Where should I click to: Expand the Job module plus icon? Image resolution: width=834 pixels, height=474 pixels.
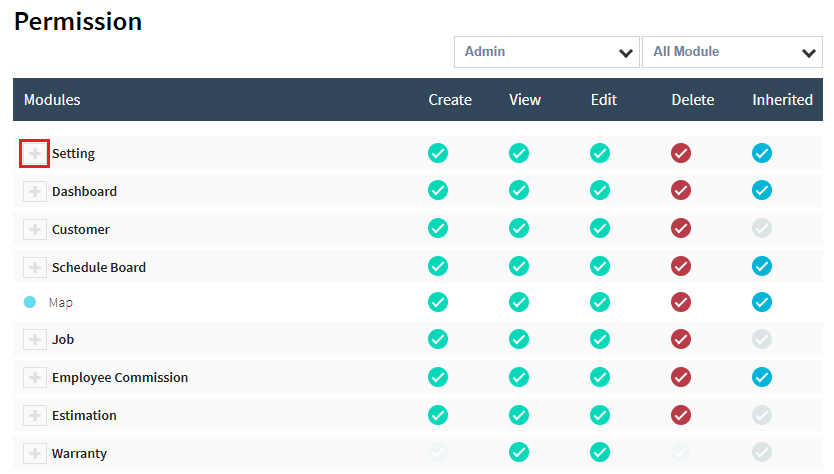tap(35, 340)
